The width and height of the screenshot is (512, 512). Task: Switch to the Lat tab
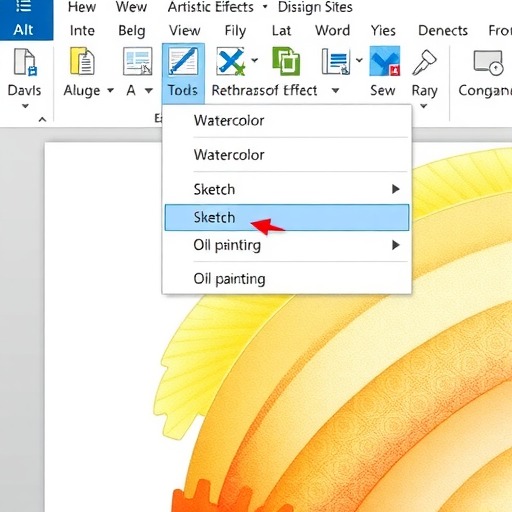(281, 31)
